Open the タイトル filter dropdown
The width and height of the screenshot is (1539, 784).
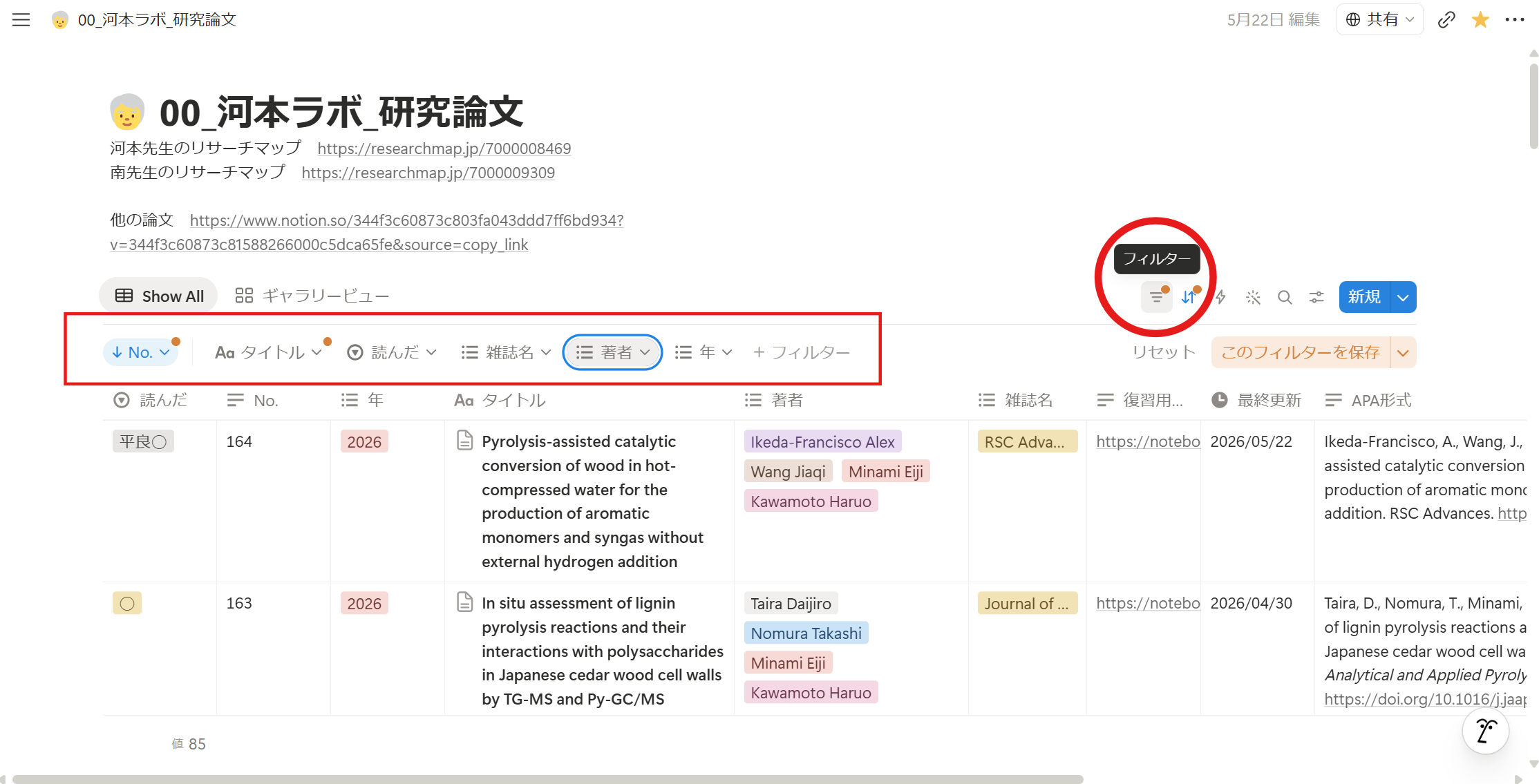(x=268, y=352)
